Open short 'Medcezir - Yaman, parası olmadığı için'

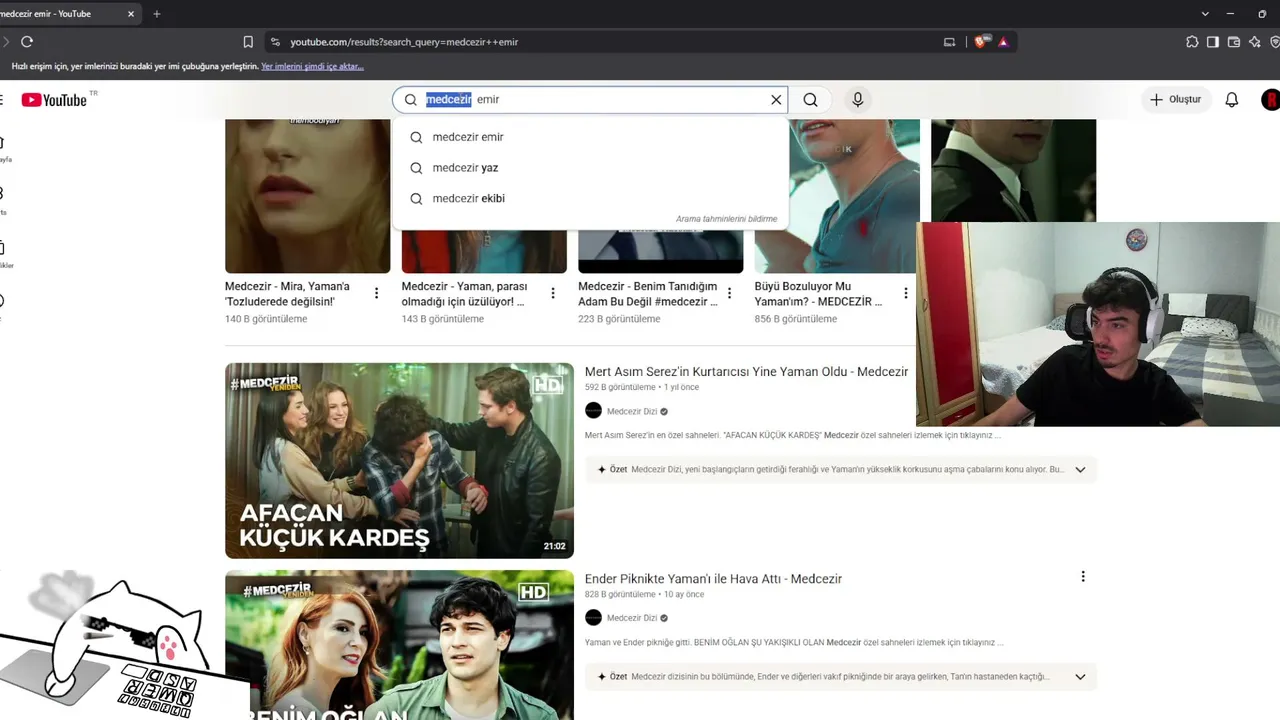tap(464, 294)
